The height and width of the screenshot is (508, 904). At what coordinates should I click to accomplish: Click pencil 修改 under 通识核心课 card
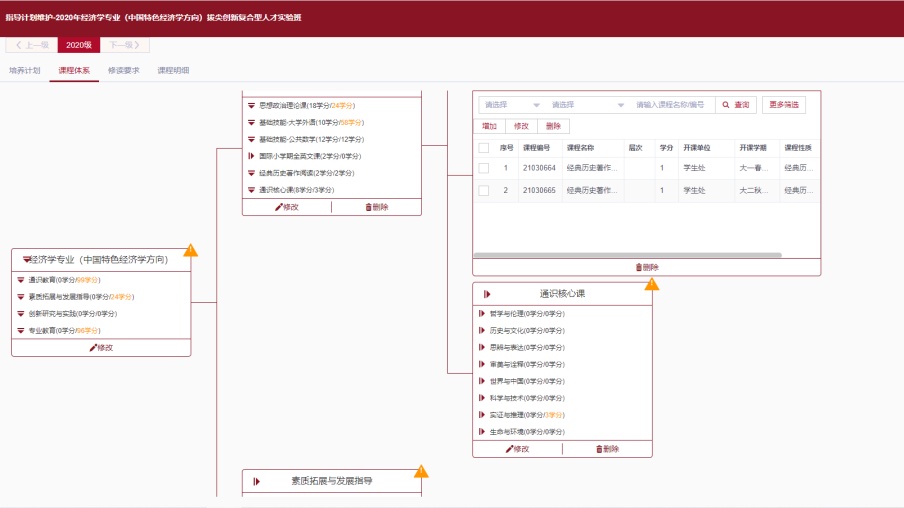[517, 449]
